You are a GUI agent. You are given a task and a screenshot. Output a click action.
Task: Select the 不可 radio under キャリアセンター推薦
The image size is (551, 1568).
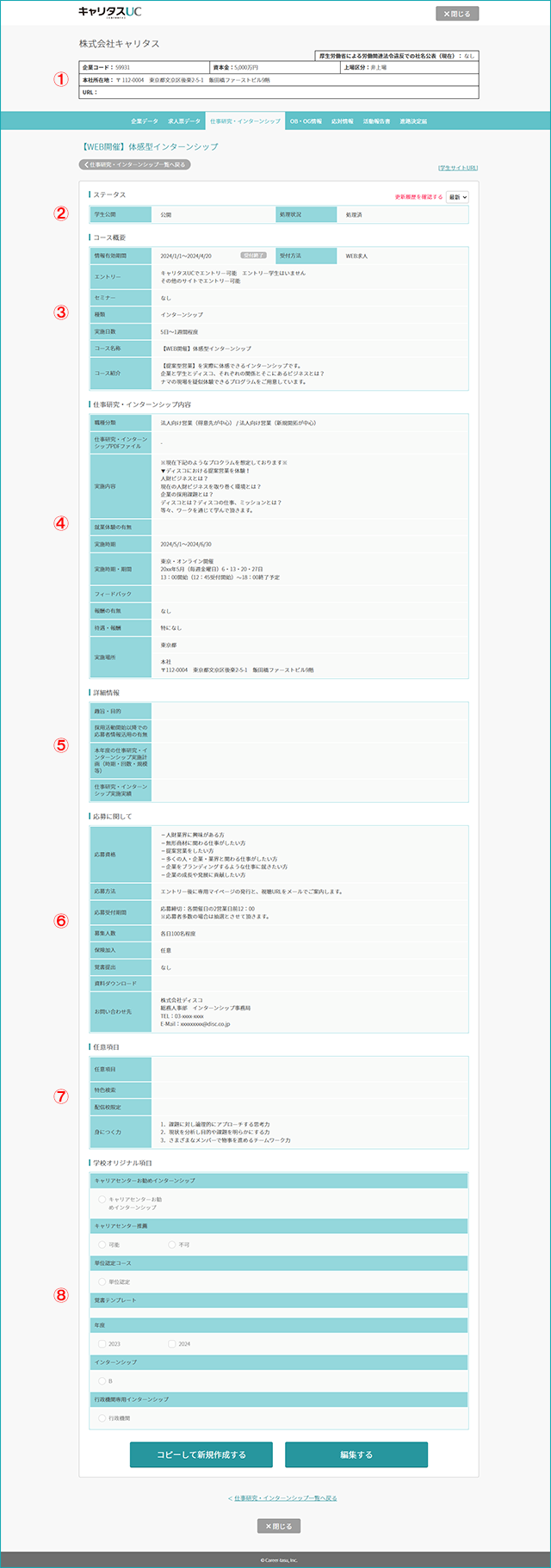pos(172,1244)
